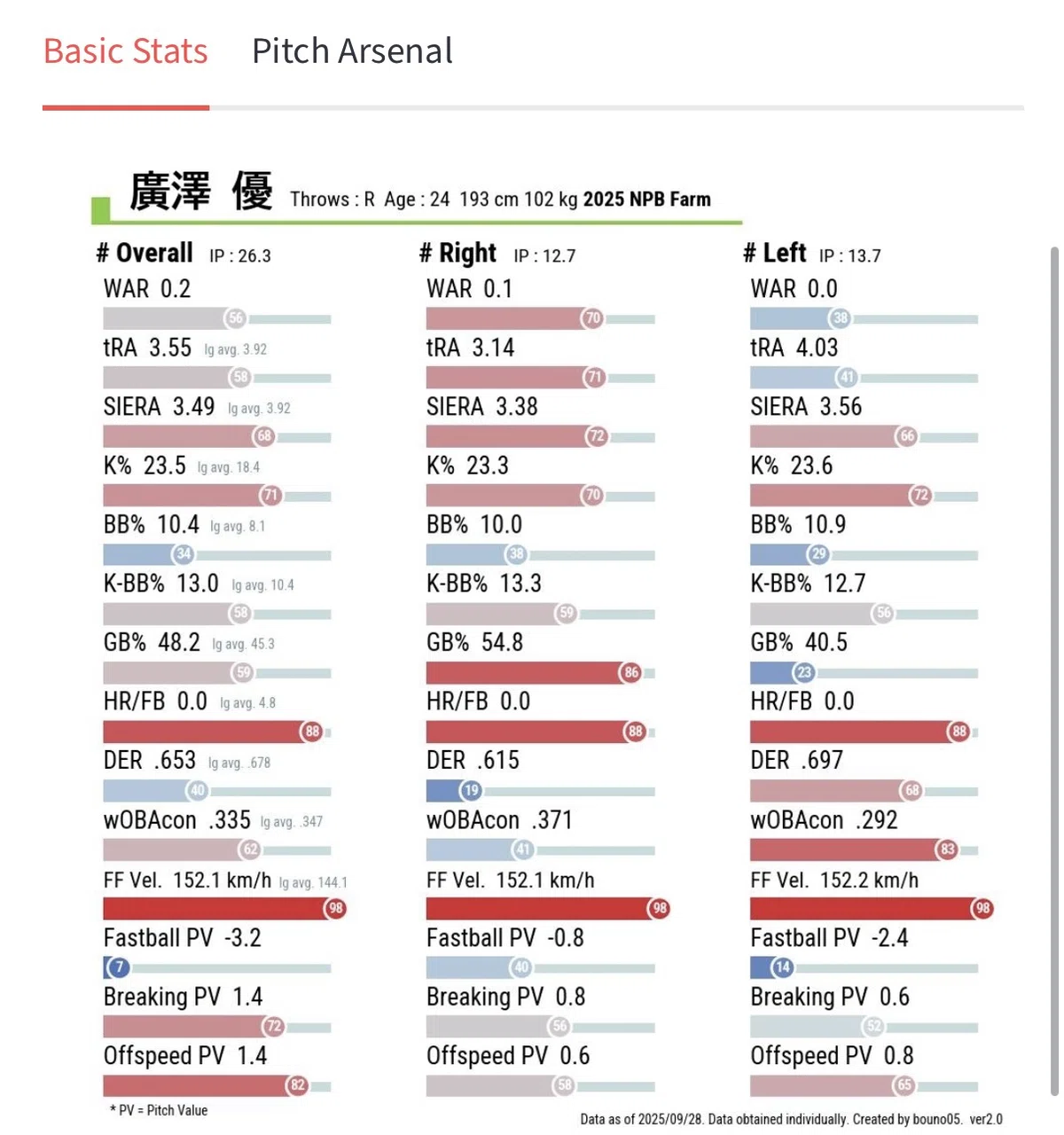Click the Right DER percentile badge 19
Screen dimensions: 1064x1135
click(471, 790)
